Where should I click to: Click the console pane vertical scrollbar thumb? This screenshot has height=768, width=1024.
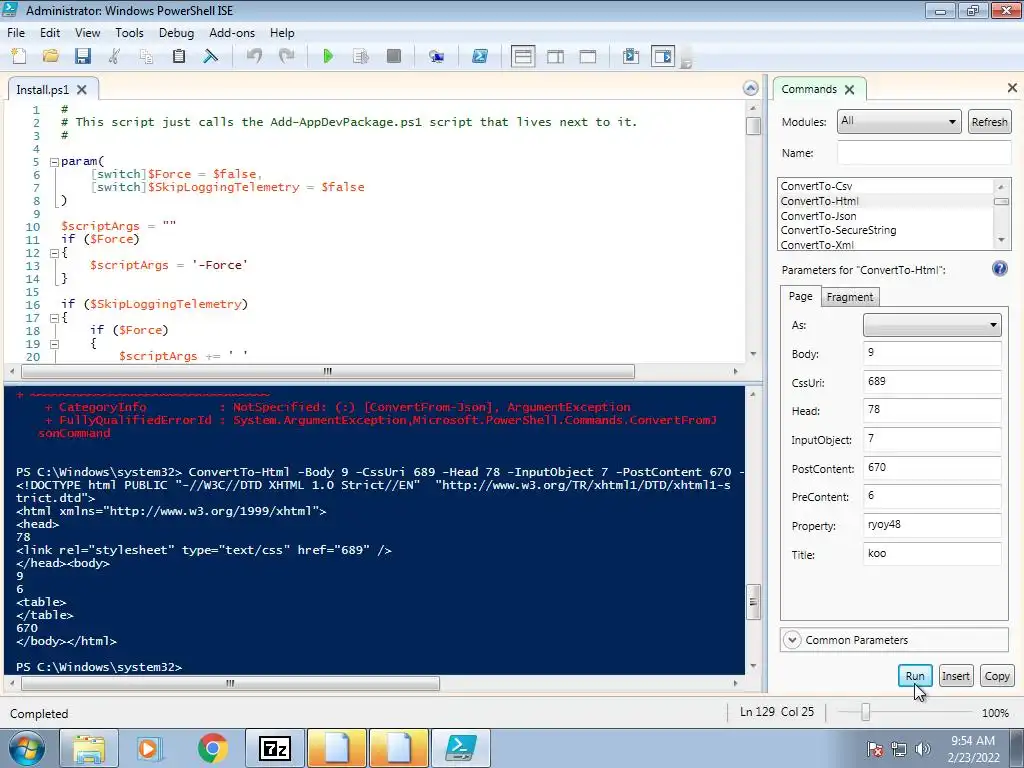[x=753, y=601]
